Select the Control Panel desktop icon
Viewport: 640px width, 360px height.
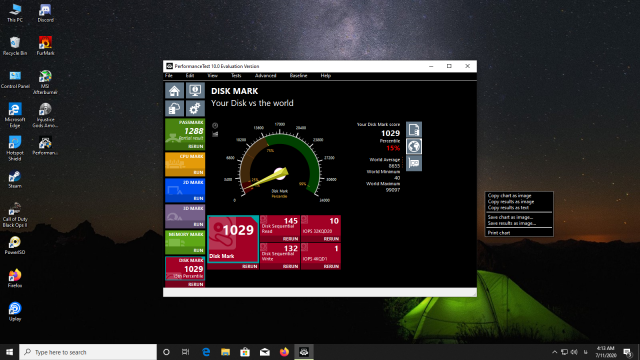click(15, 79)
